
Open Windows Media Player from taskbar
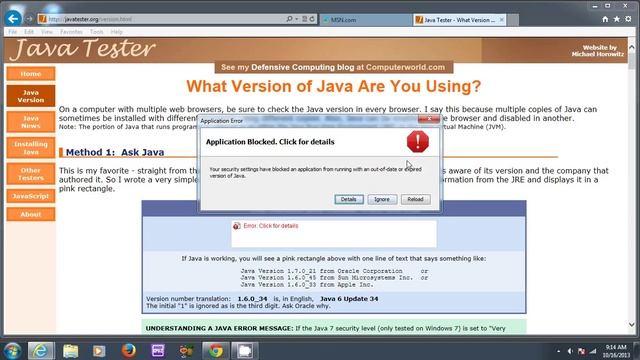(x=99, y=351)
